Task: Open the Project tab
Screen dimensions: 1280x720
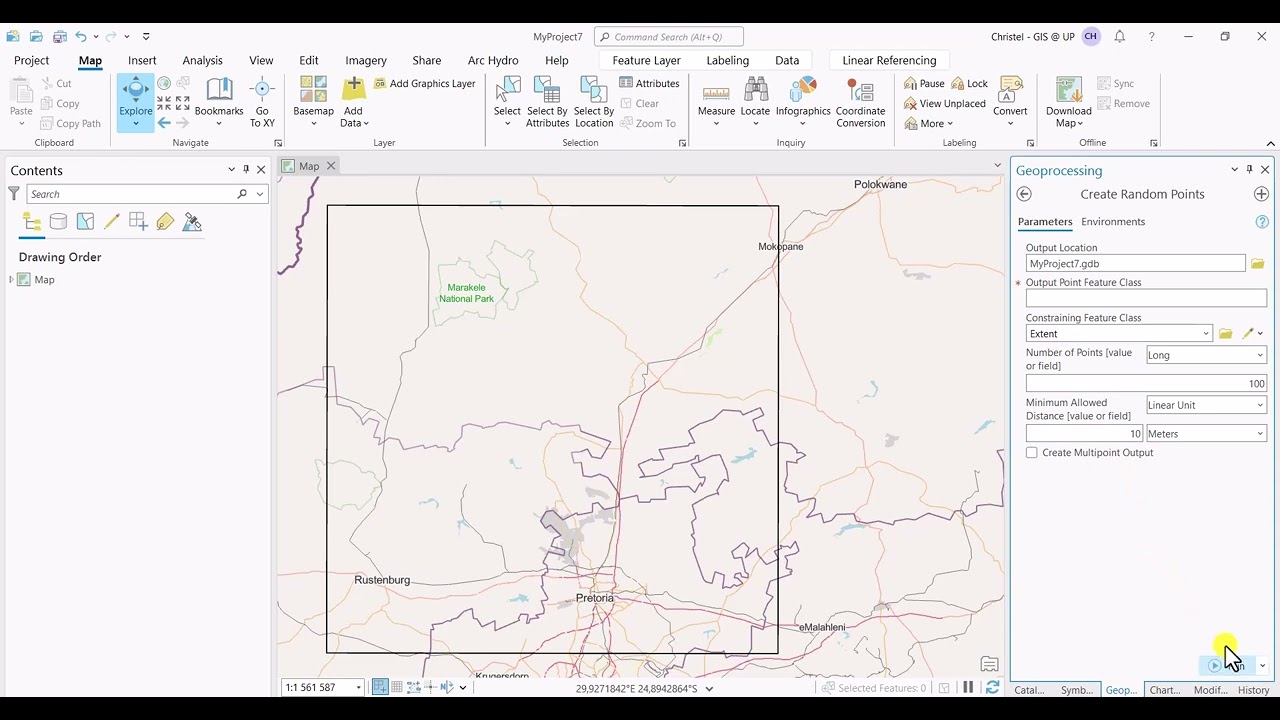Action: [31, 60]
